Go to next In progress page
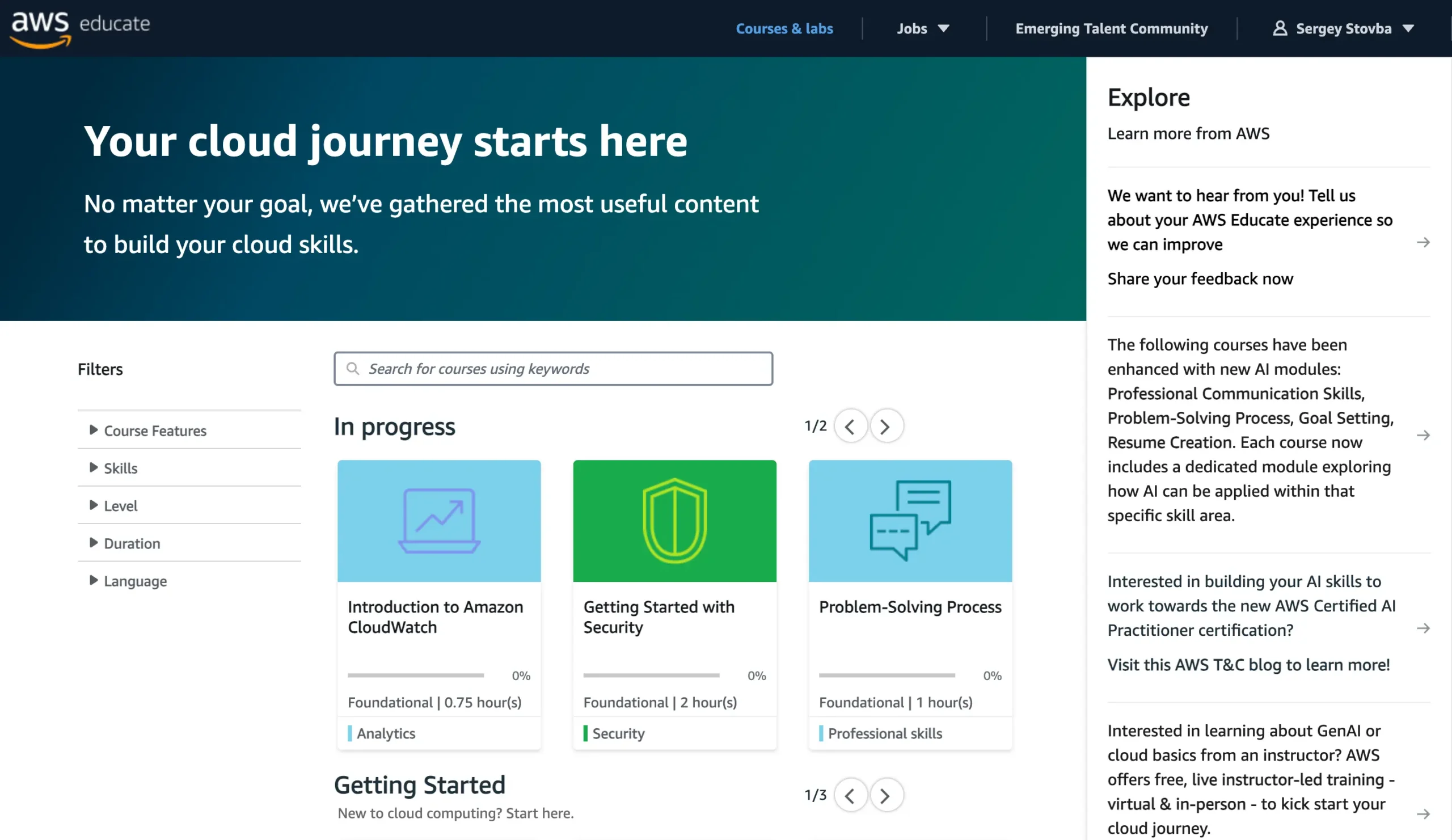The width and height of the screenshot is (1452, 840). pos(886,427)
